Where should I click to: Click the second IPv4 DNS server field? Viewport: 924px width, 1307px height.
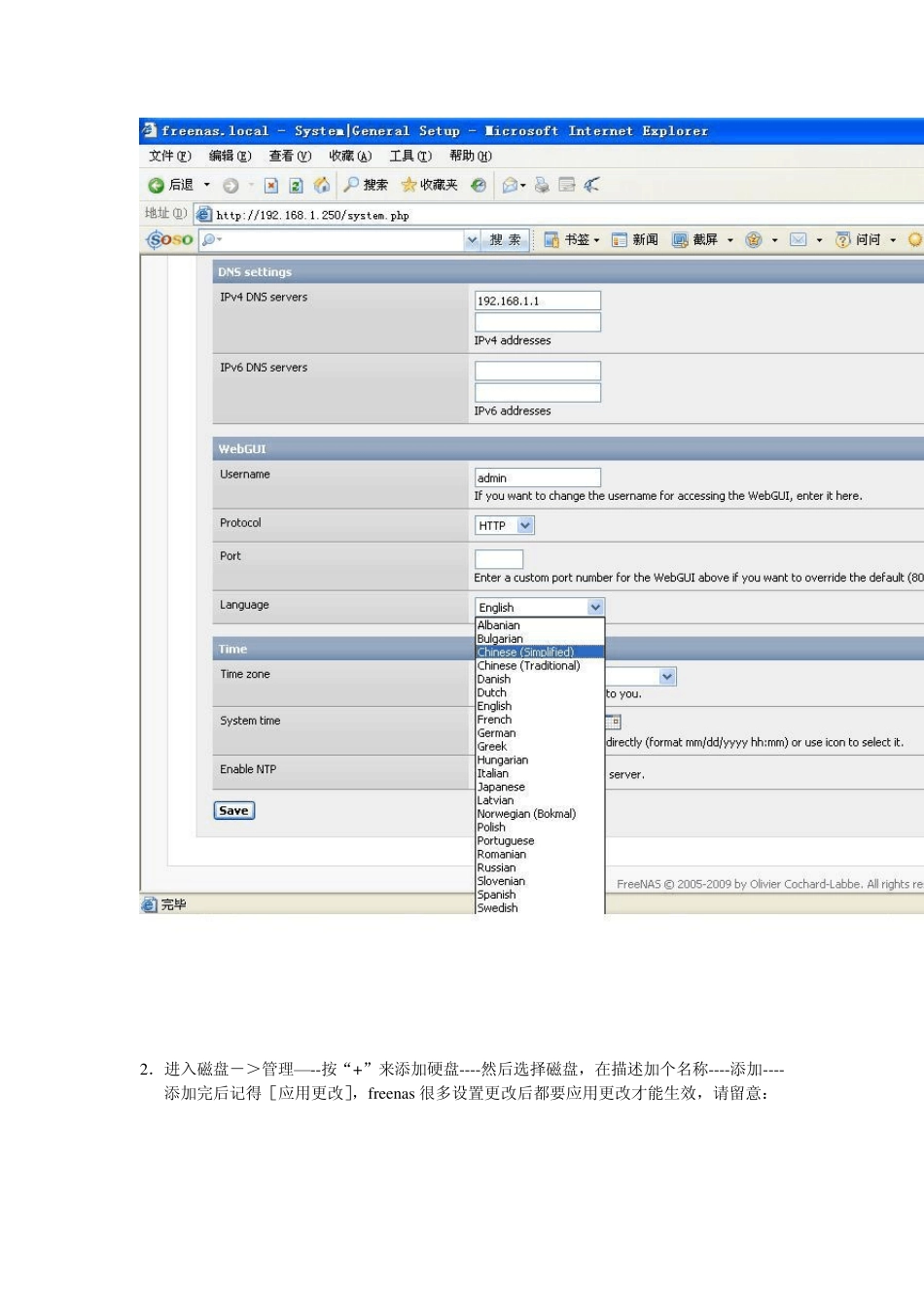538,323
